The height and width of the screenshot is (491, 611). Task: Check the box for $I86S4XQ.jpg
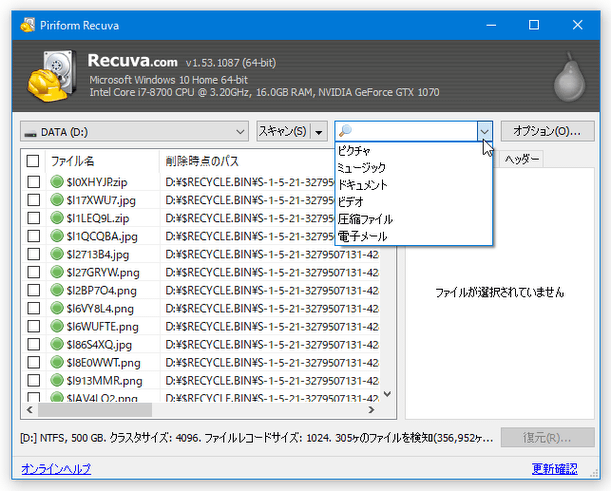click(x=34, y=344)
